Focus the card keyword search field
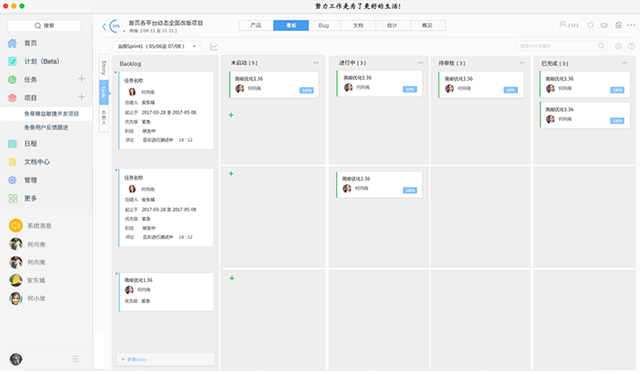640x374 pixels. pos(561,46)
